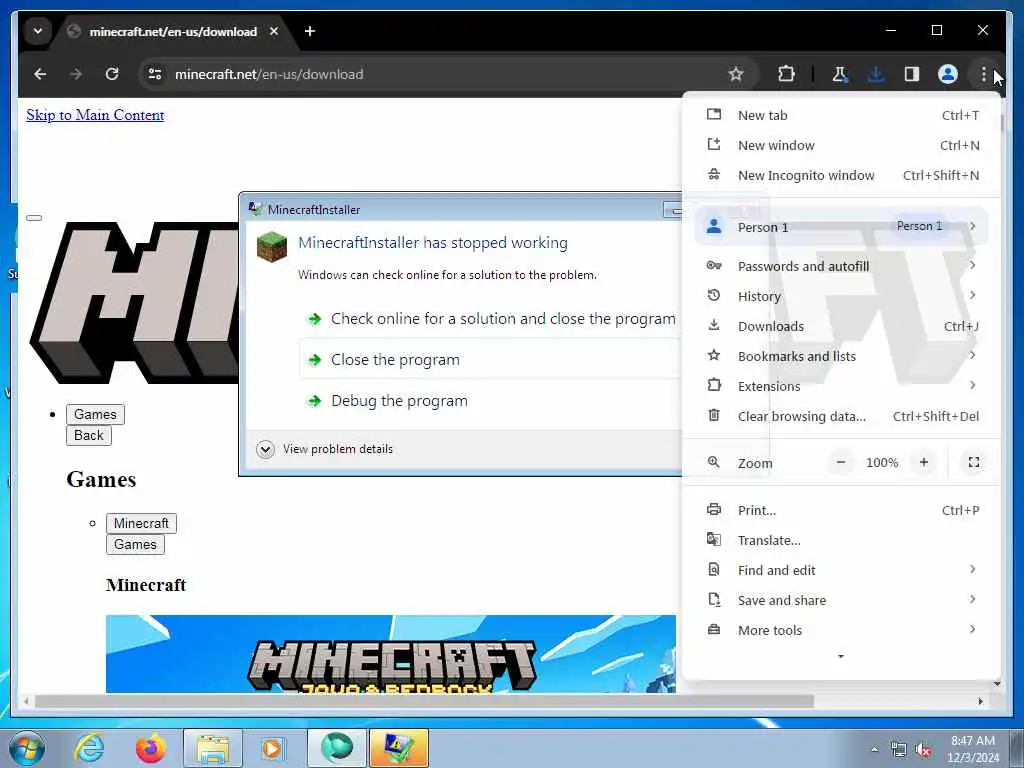Click the profile avatar in toolbar
This screenshot has height=768, width=1024.
(x=948, y=74)
